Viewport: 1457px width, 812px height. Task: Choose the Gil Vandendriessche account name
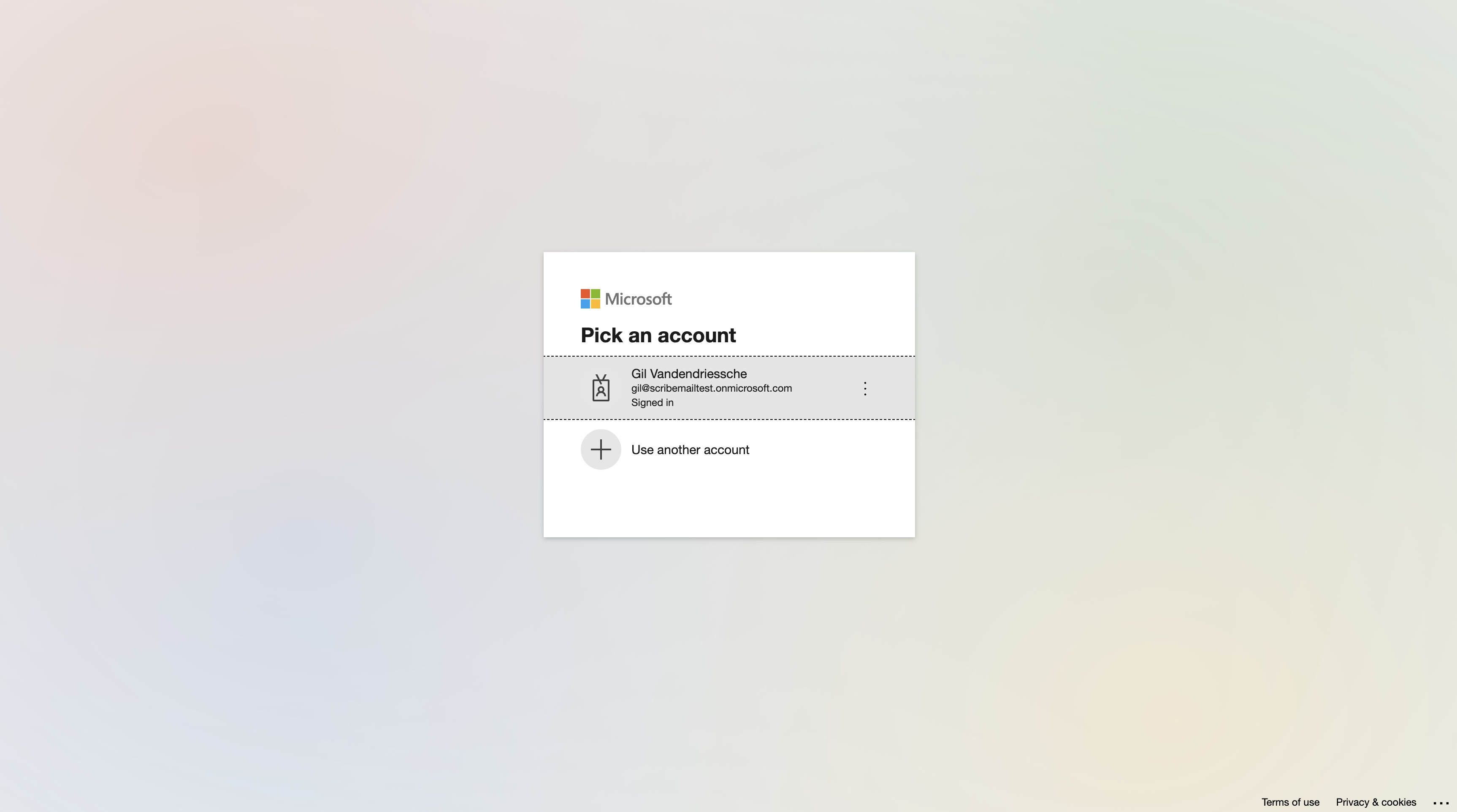(689, 374)
